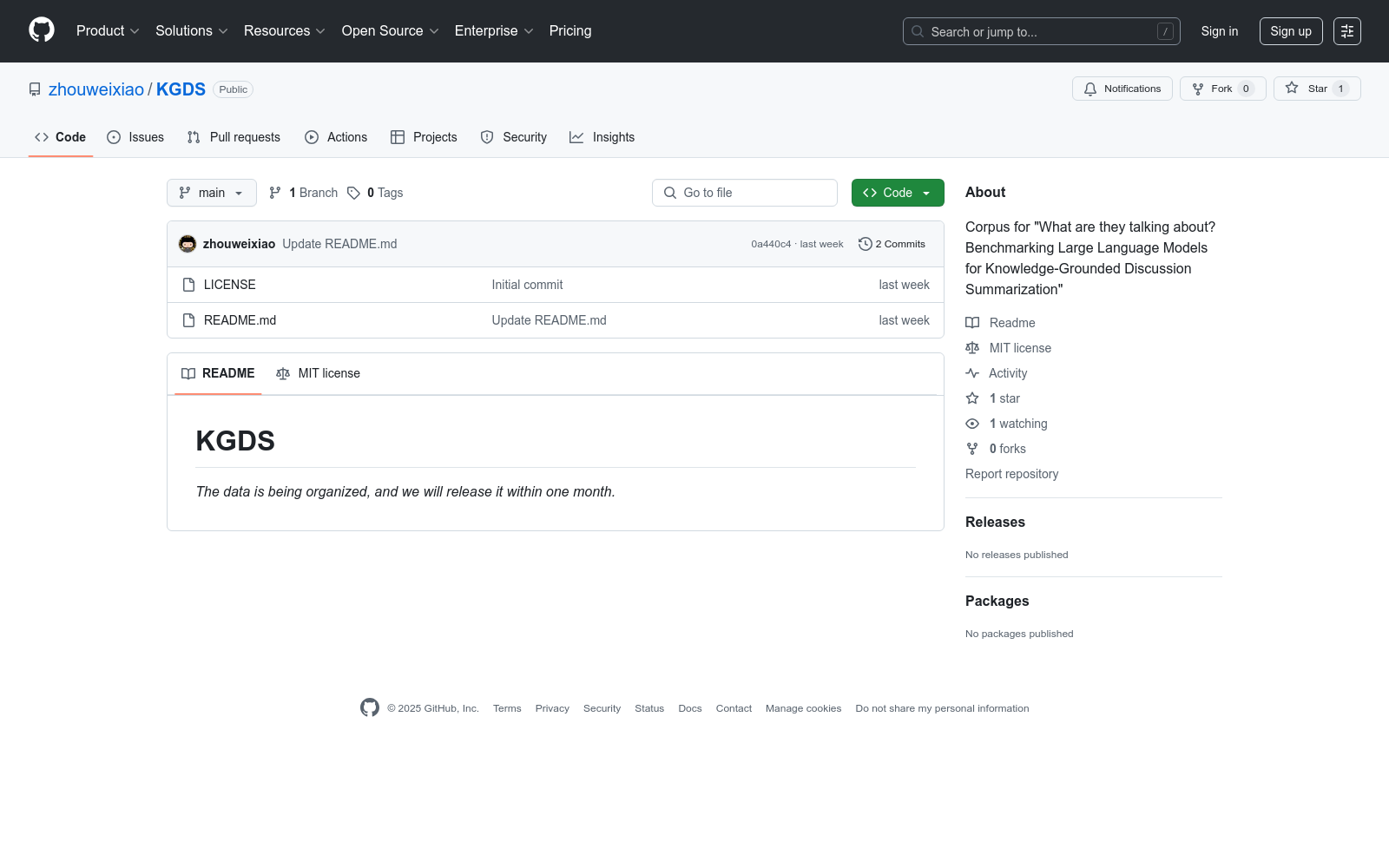
Task: Open MIT license link in About sidebar
Action: tap(1008, 348)
